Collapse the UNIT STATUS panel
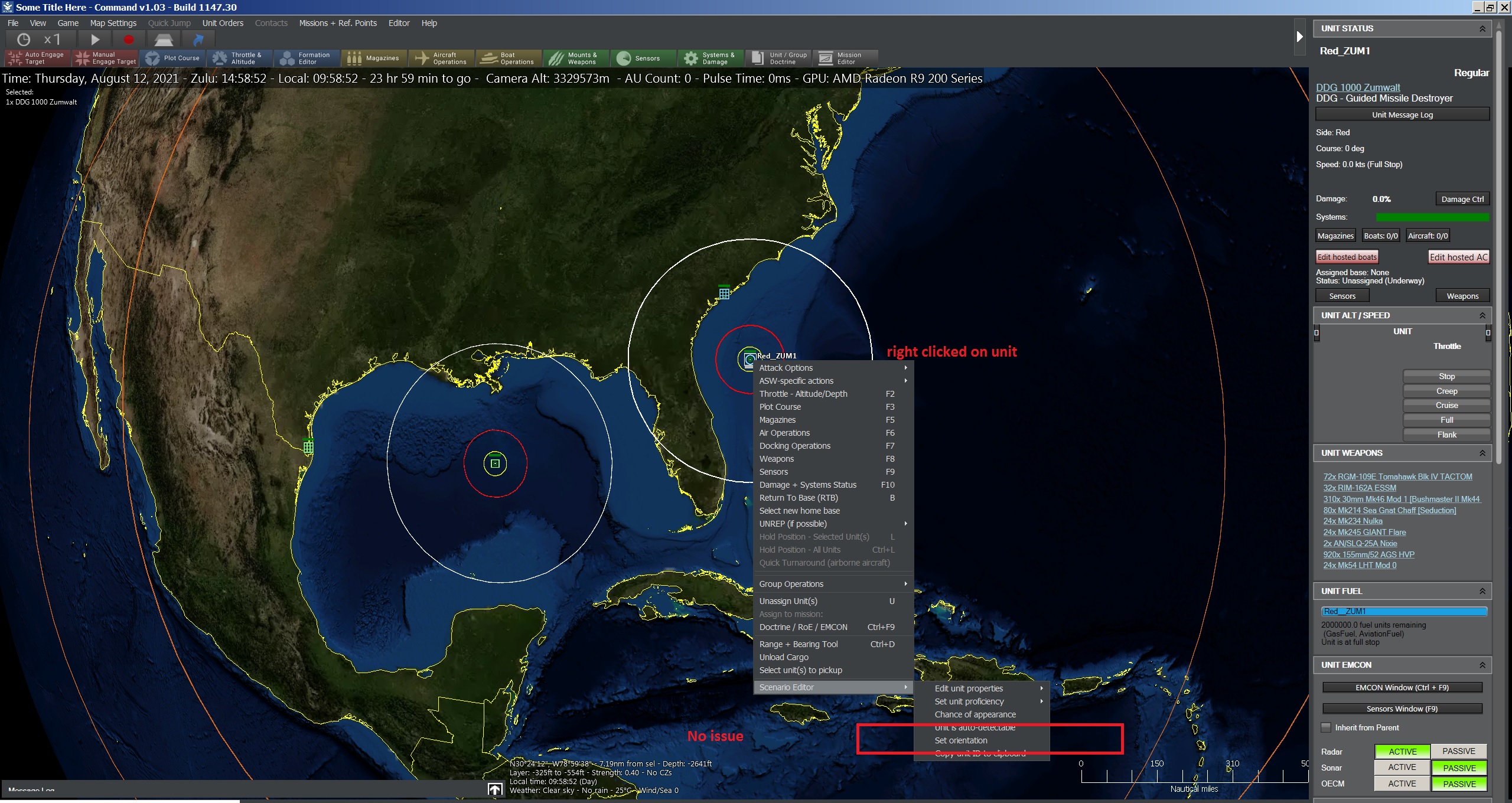This screenshot has width=1512, height=803. point(1482,28)
